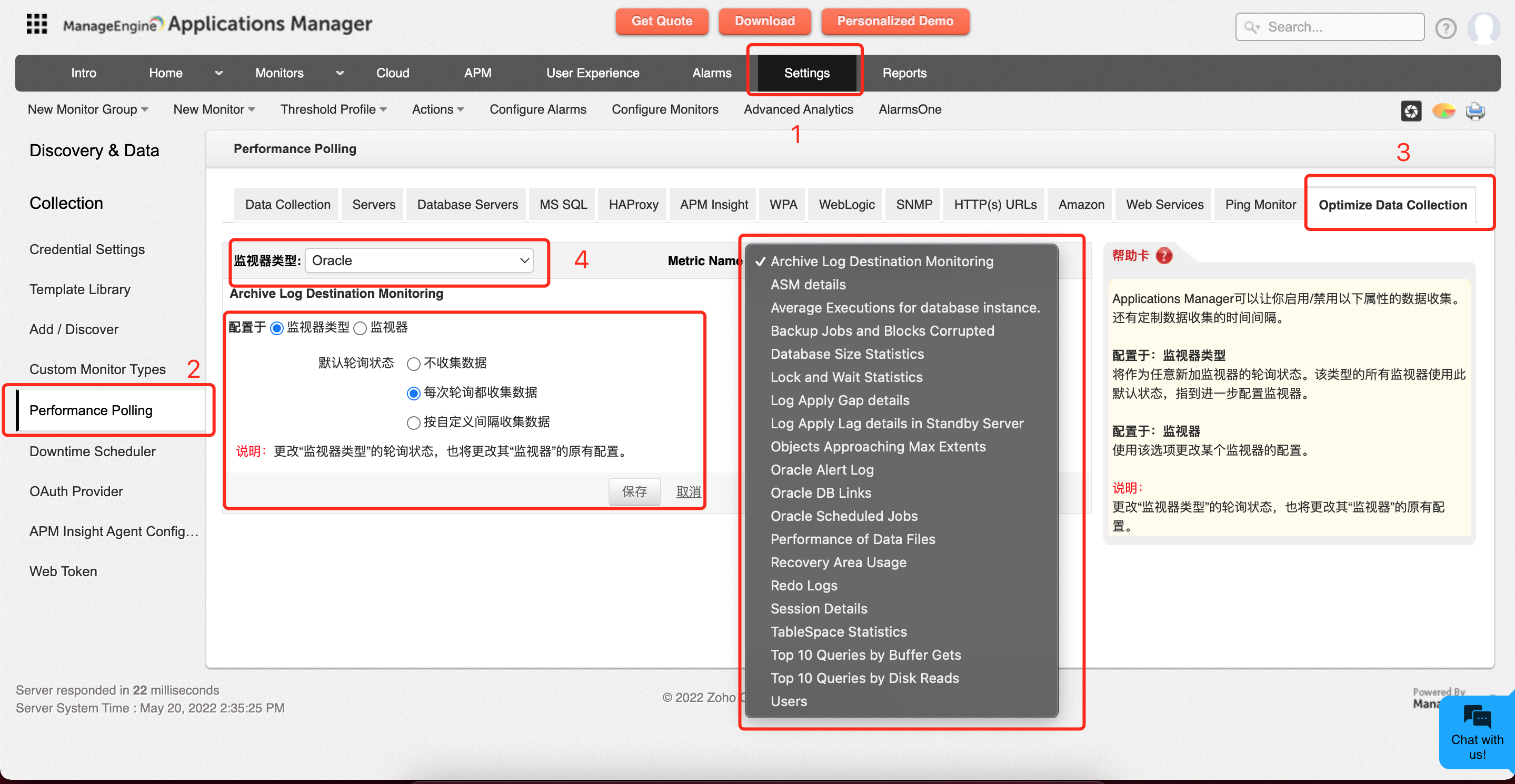Open the Oracle monitor type dropdown

click(x=418, y=260)
